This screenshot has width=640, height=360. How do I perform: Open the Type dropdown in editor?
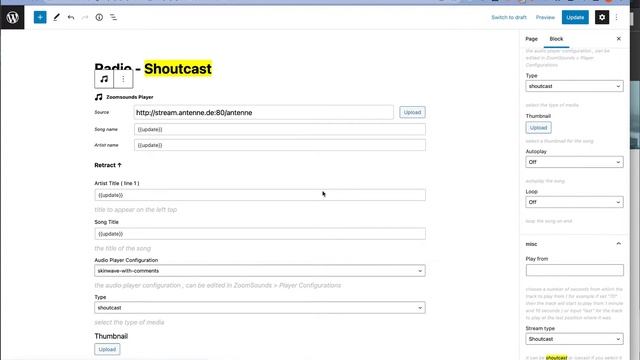(260, 308)
